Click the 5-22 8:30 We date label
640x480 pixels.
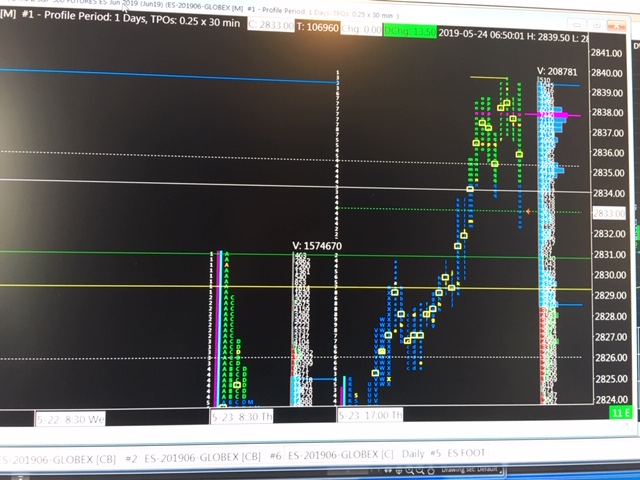pyautogui.click(x=70, y=419)
